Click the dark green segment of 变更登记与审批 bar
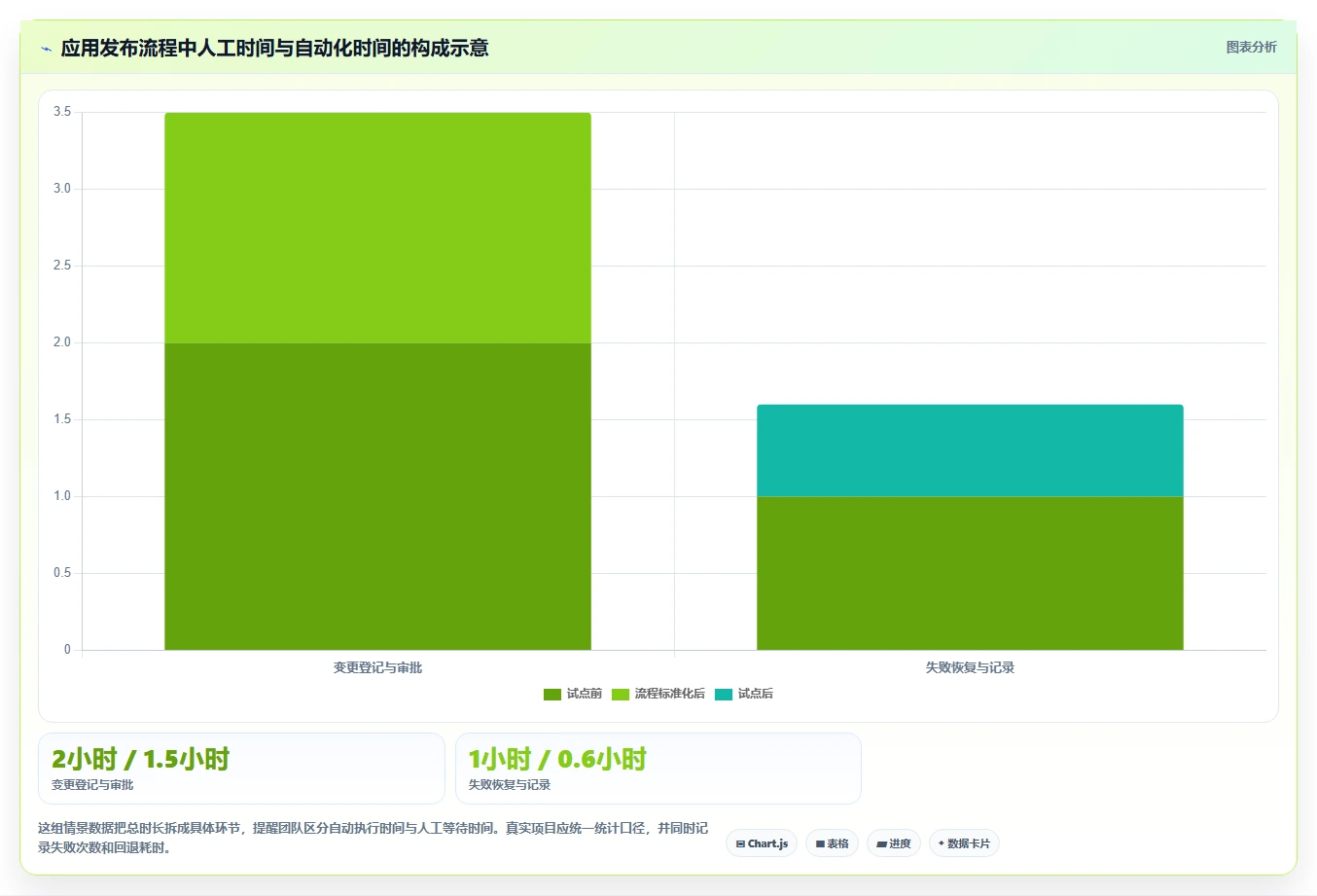The width and height of the screenshot is (1317, 896). [x=377, y=496]
